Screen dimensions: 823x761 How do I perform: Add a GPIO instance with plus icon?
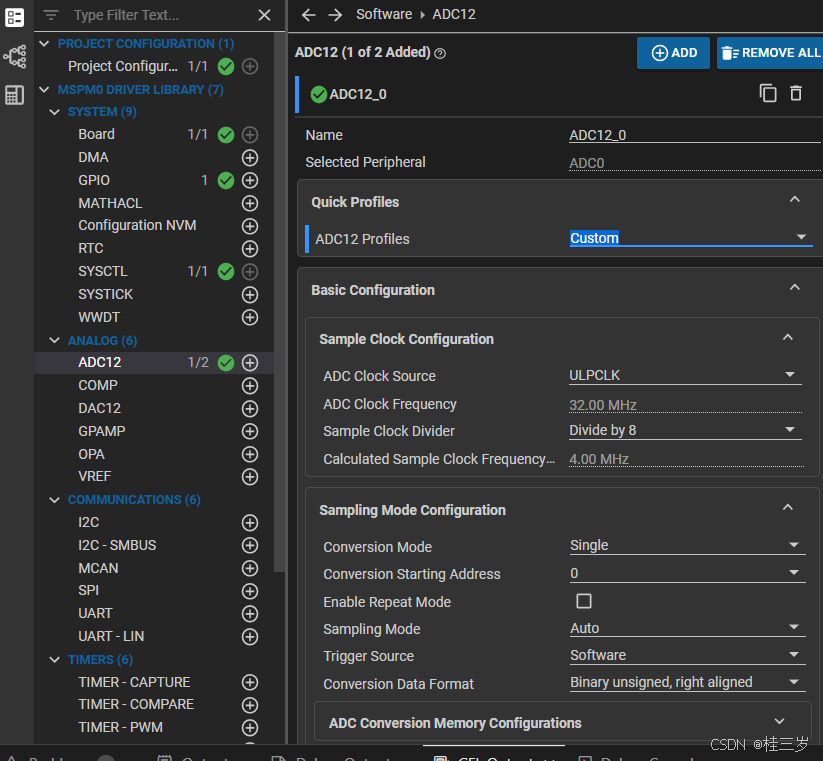tap(250, 181)
